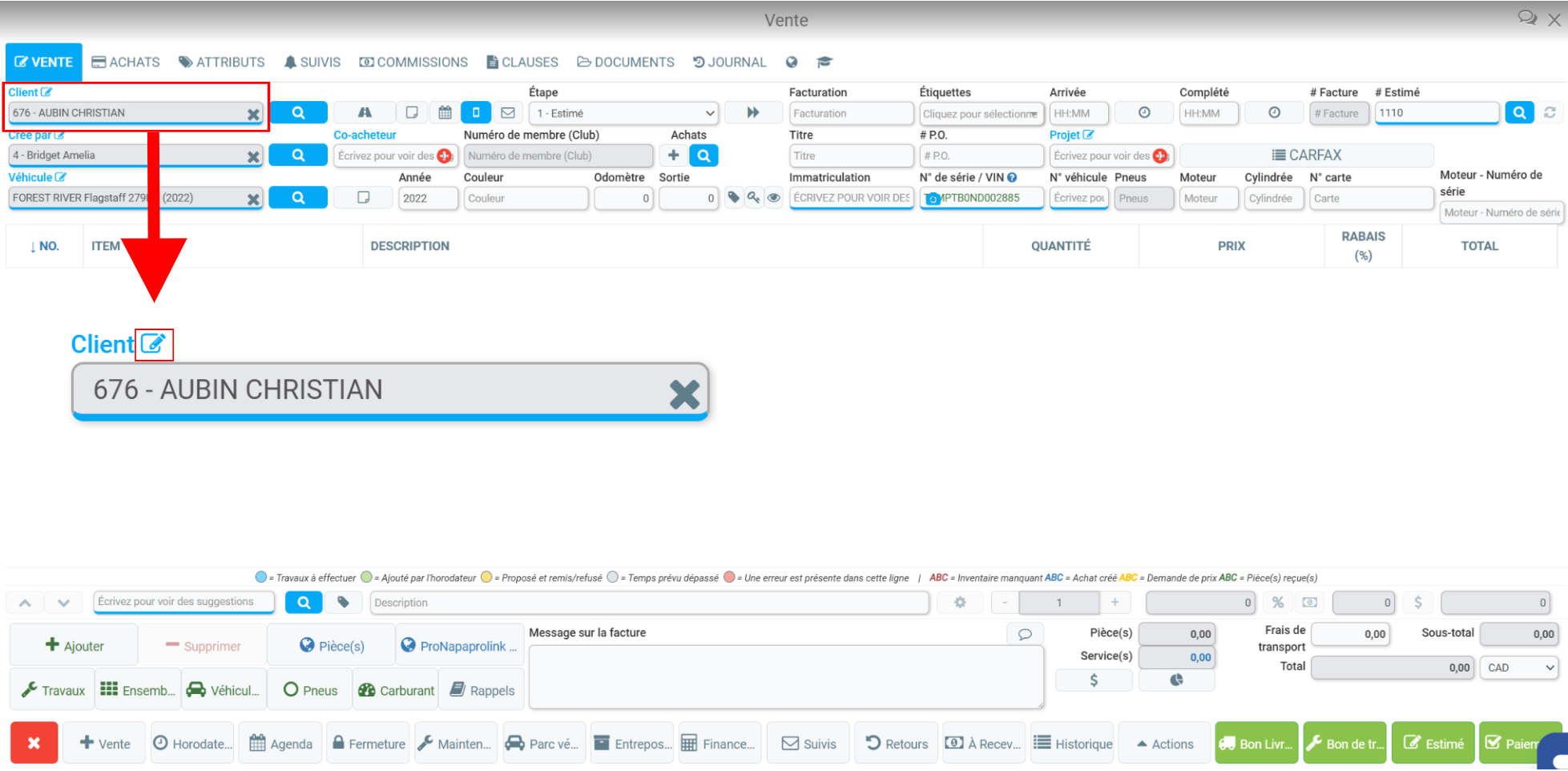This screenshot has height=771, width=1568.
Task: Search purchases under Achats
Action: [703, 155]
